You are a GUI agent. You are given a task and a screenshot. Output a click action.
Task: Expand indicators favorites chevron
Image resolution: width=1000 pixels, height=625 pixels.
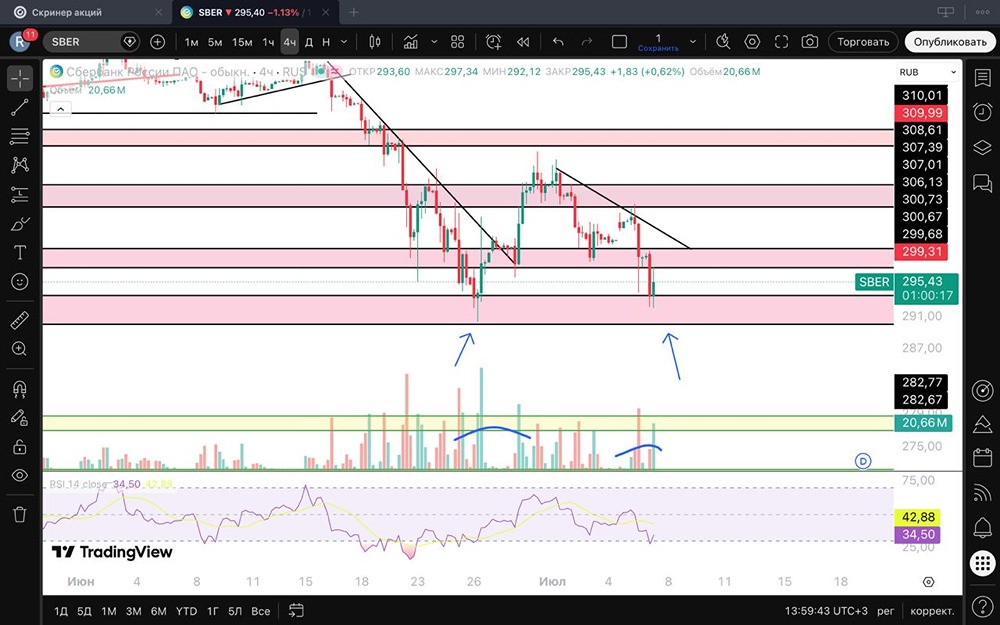pos(434,42)
